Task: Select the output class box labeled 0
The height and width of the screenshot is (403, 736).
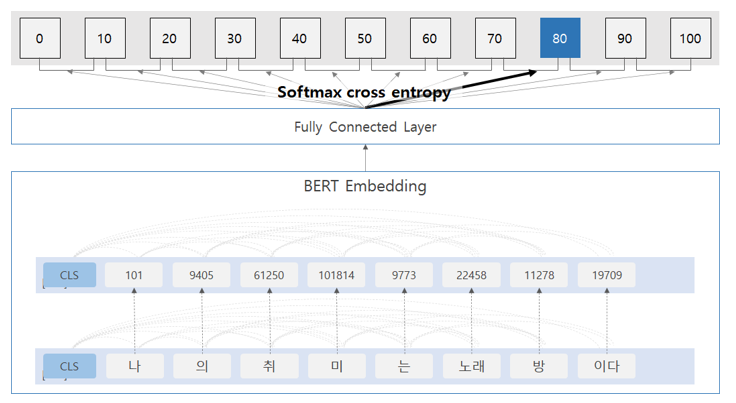Action: tap(39, 38)
